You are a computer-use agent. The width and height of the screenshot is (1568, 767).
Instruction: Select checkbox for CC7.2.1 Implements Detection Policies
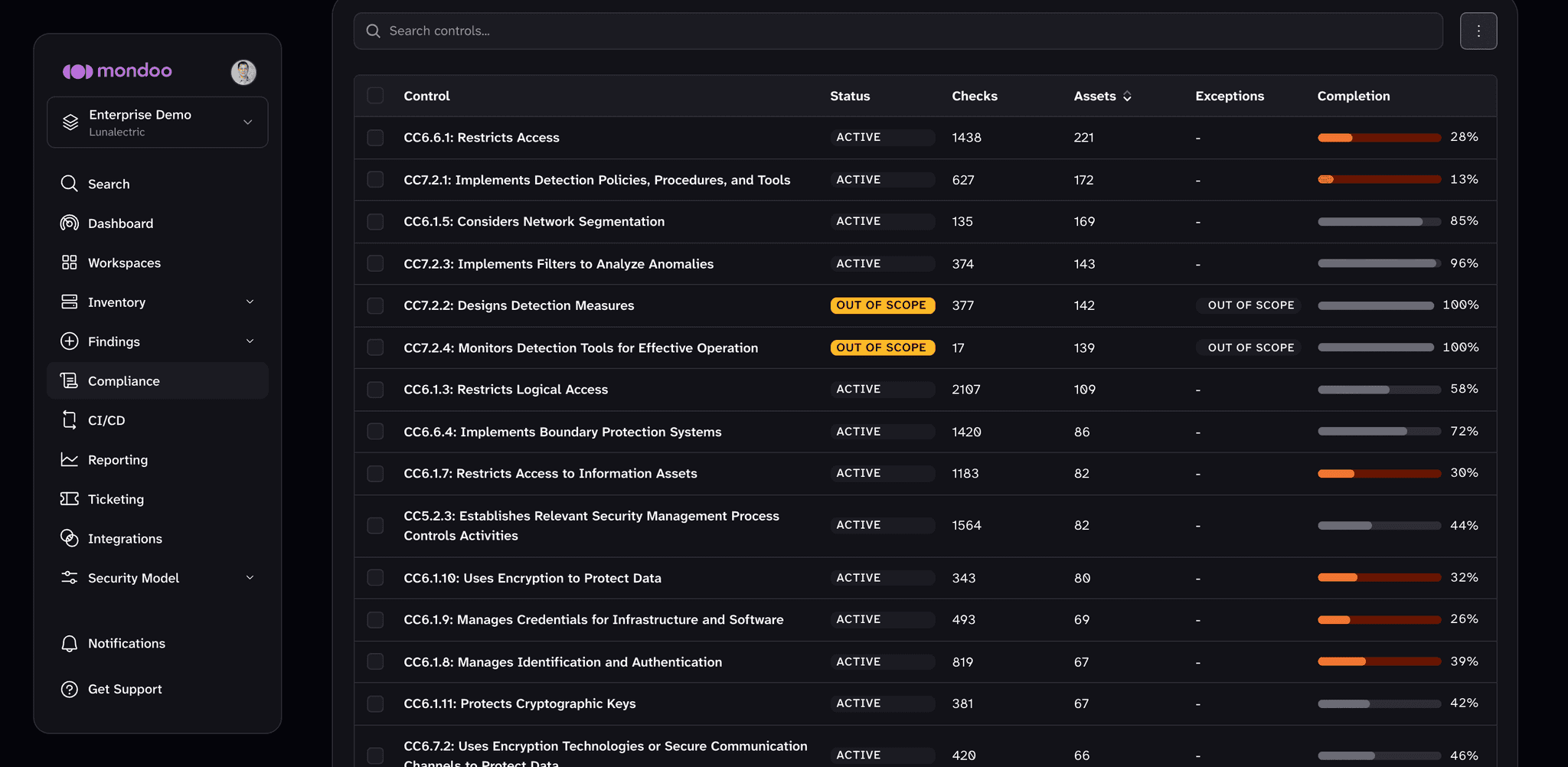click(x=375, y=180)
